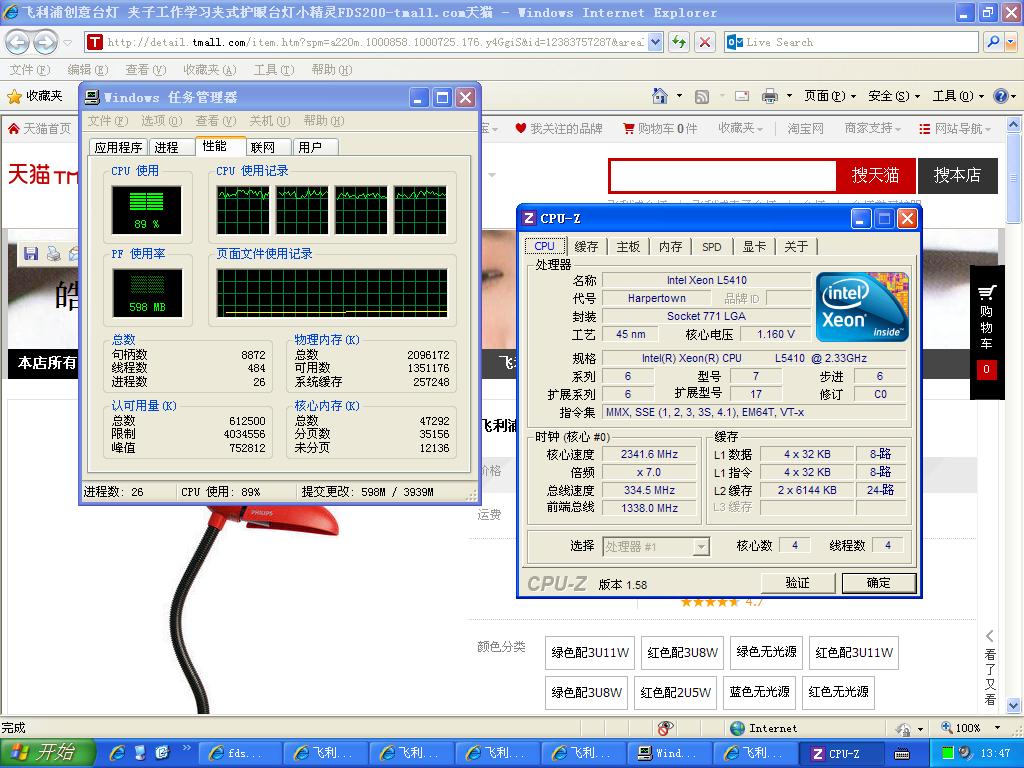Click the shopping cart 购物车 0件 link

[x=660, y=129]
